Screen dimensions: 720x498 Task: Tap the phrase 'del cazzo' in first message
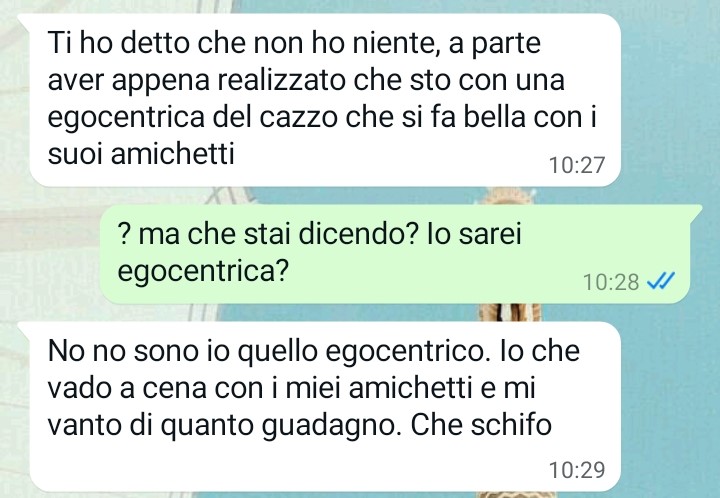(x=276, y=117)
